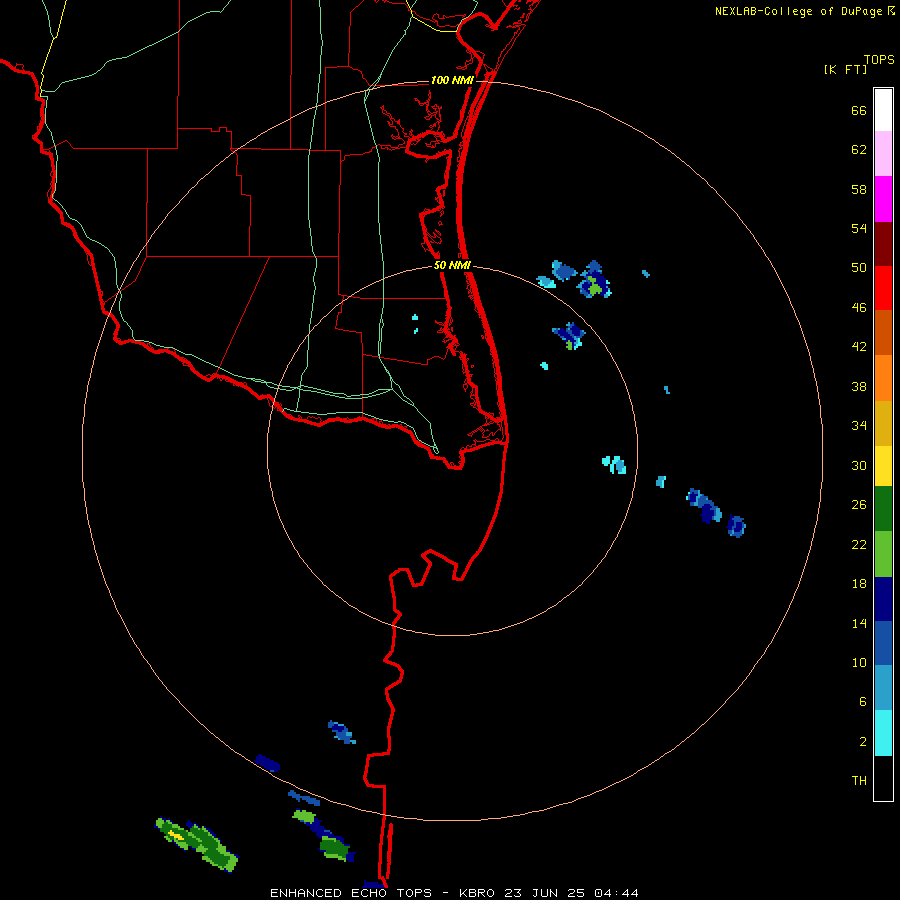Screen dimensions: 900x900
Task: Click the '10' legend value
Action: (859, 662)
